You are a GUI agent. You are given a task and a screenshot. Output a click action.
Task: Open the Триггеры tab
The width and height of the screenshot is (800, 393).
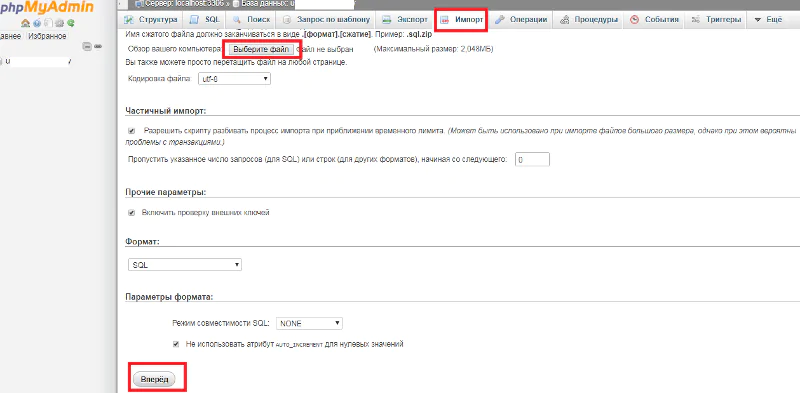[x=716, y=20]
